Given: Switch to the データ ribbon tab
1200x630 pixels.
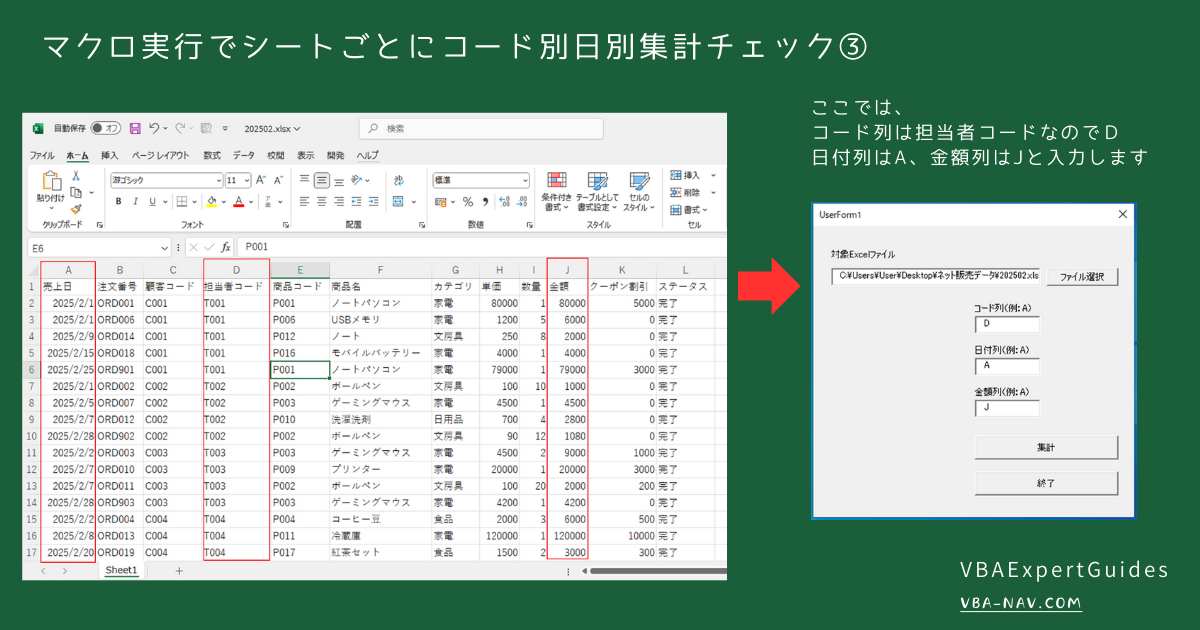Looking at the screenshot, I should [243, 154].
